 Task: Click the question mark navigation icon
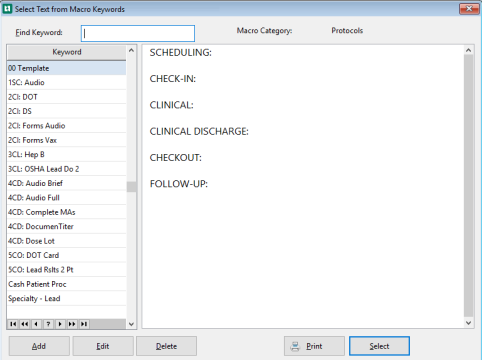click(48, 324)
